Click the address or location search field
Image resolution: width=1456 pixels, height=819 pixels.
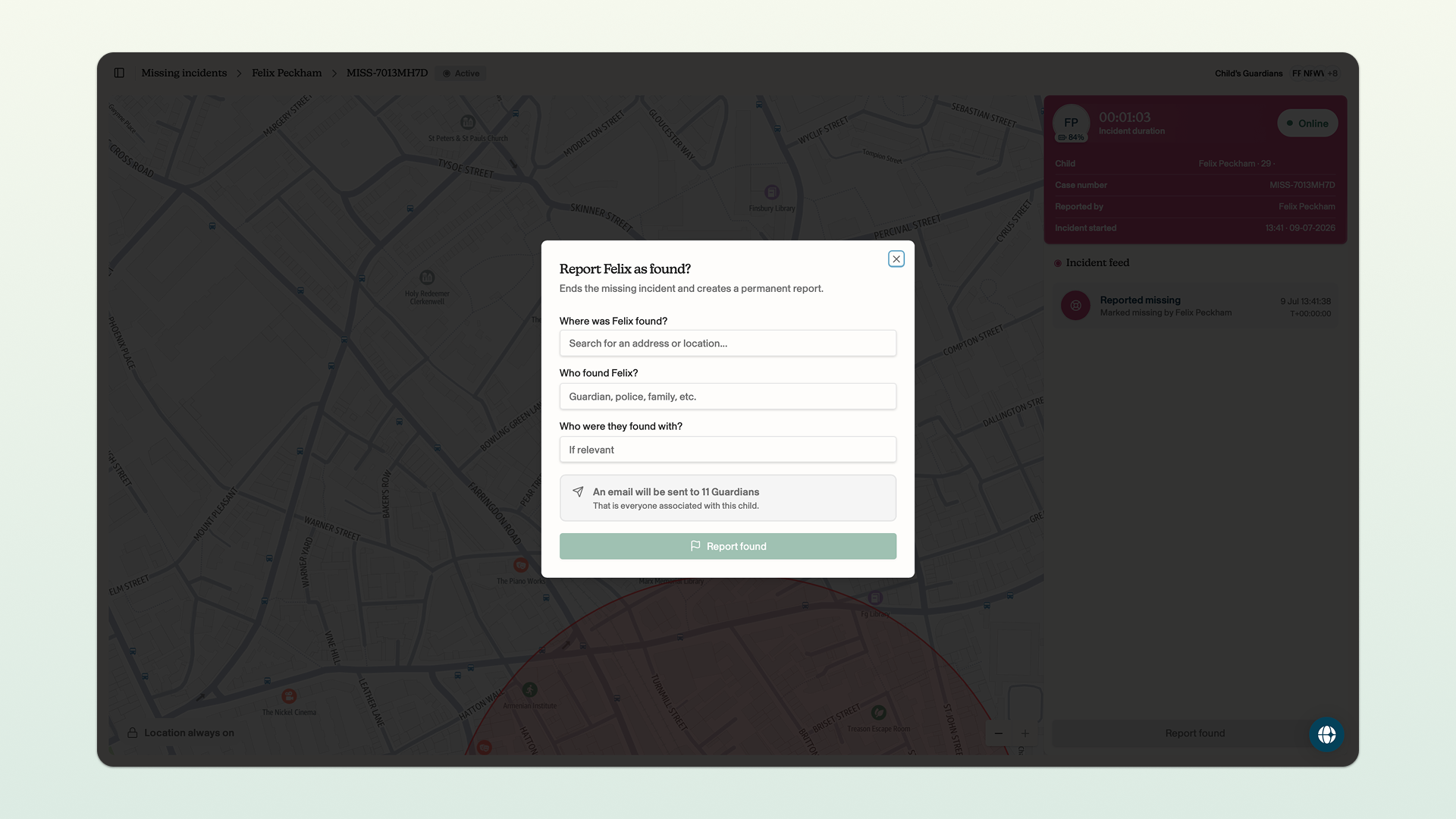728,344
